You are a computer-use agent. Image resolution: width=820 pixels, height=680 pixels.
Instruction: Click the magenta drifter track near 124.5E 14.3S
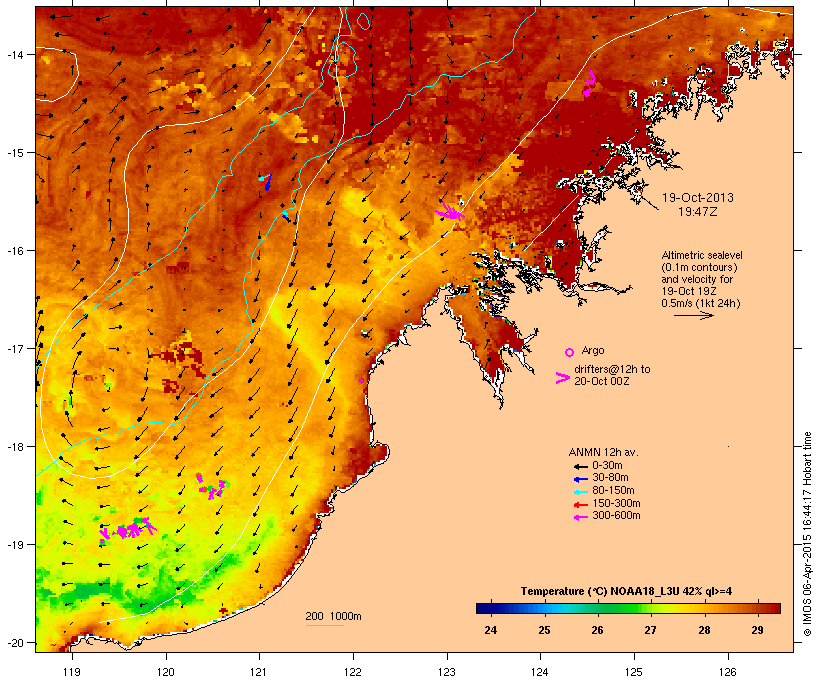[x=589, y=84]
